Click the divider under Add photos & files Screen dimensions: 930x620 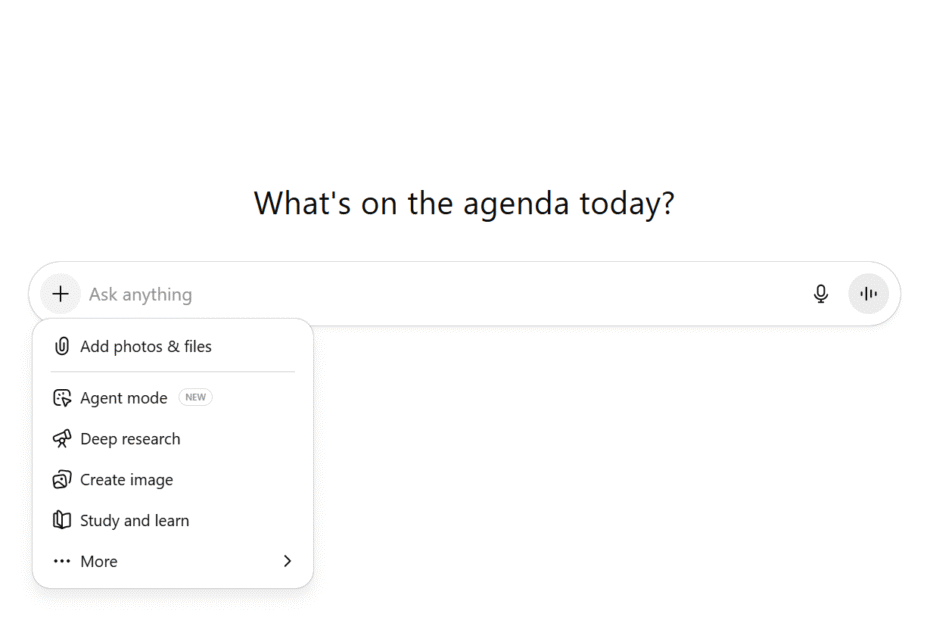tap(173, 372)
